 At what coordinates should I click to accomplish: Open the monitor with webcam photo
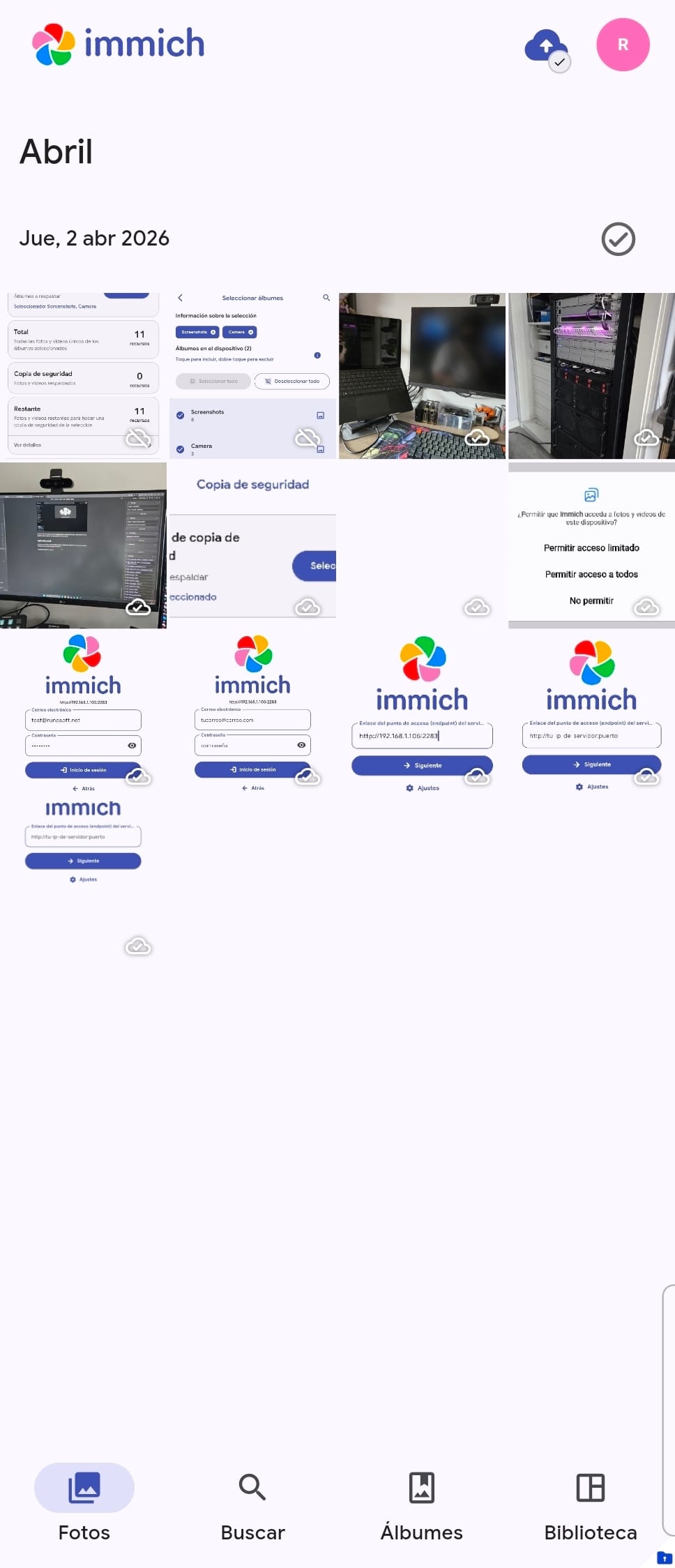(x=83, y=545)
